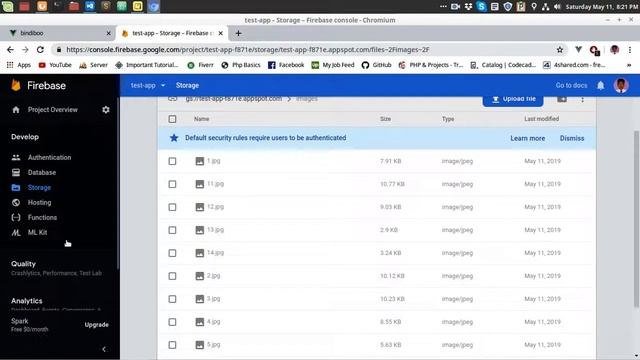
Task: Check the box for 13.jpg
Action: point(172,230)
